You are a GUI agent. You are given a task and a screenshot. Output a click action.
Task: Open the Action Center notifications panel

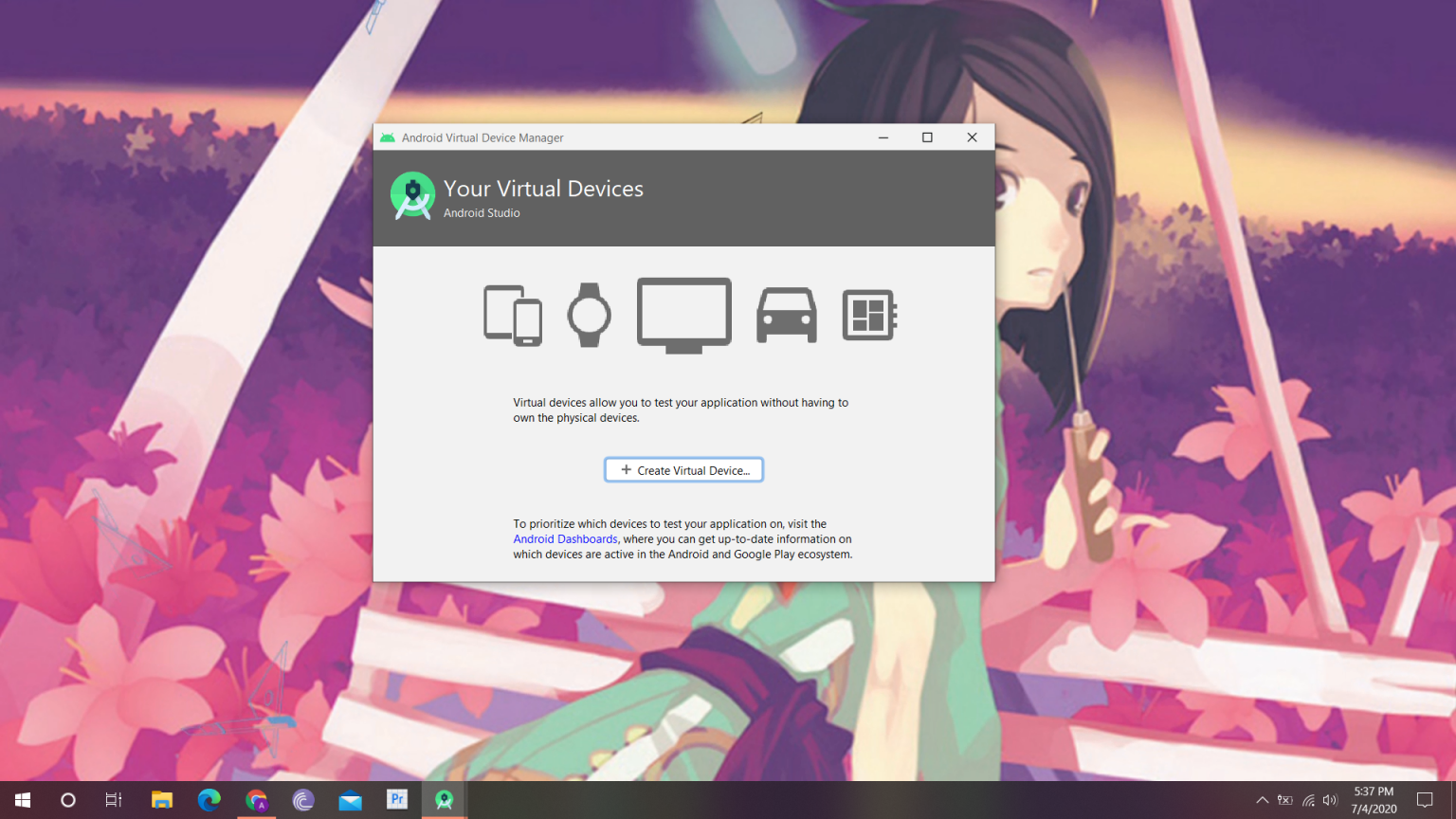[1426, 799]
